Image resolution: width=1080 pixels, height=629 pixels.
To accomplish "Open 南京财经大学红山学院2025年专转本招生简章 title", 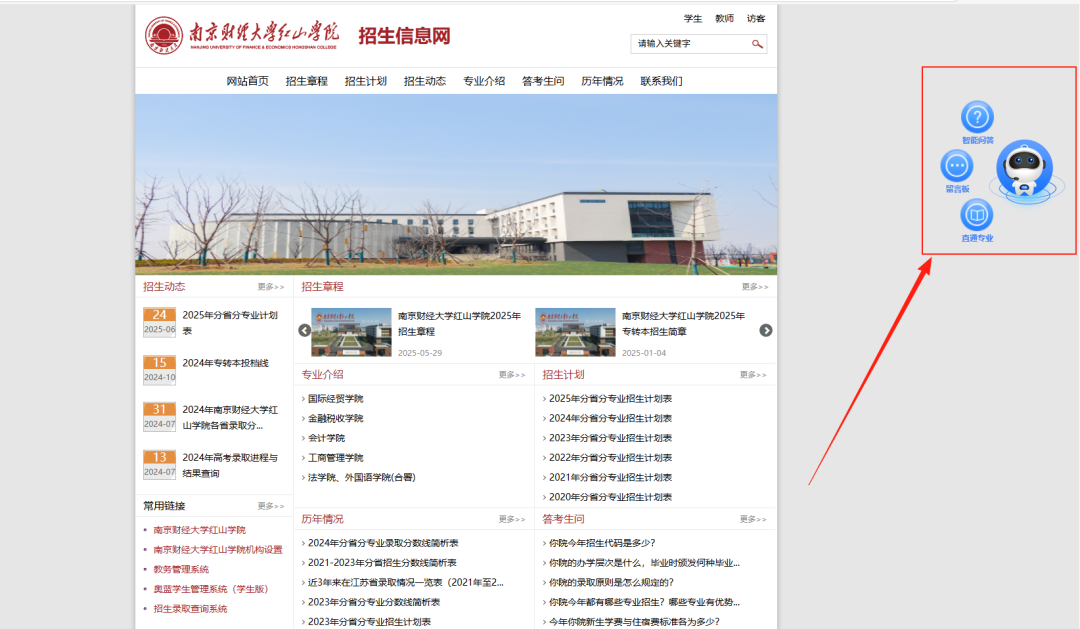I will (x=683, y=324).
